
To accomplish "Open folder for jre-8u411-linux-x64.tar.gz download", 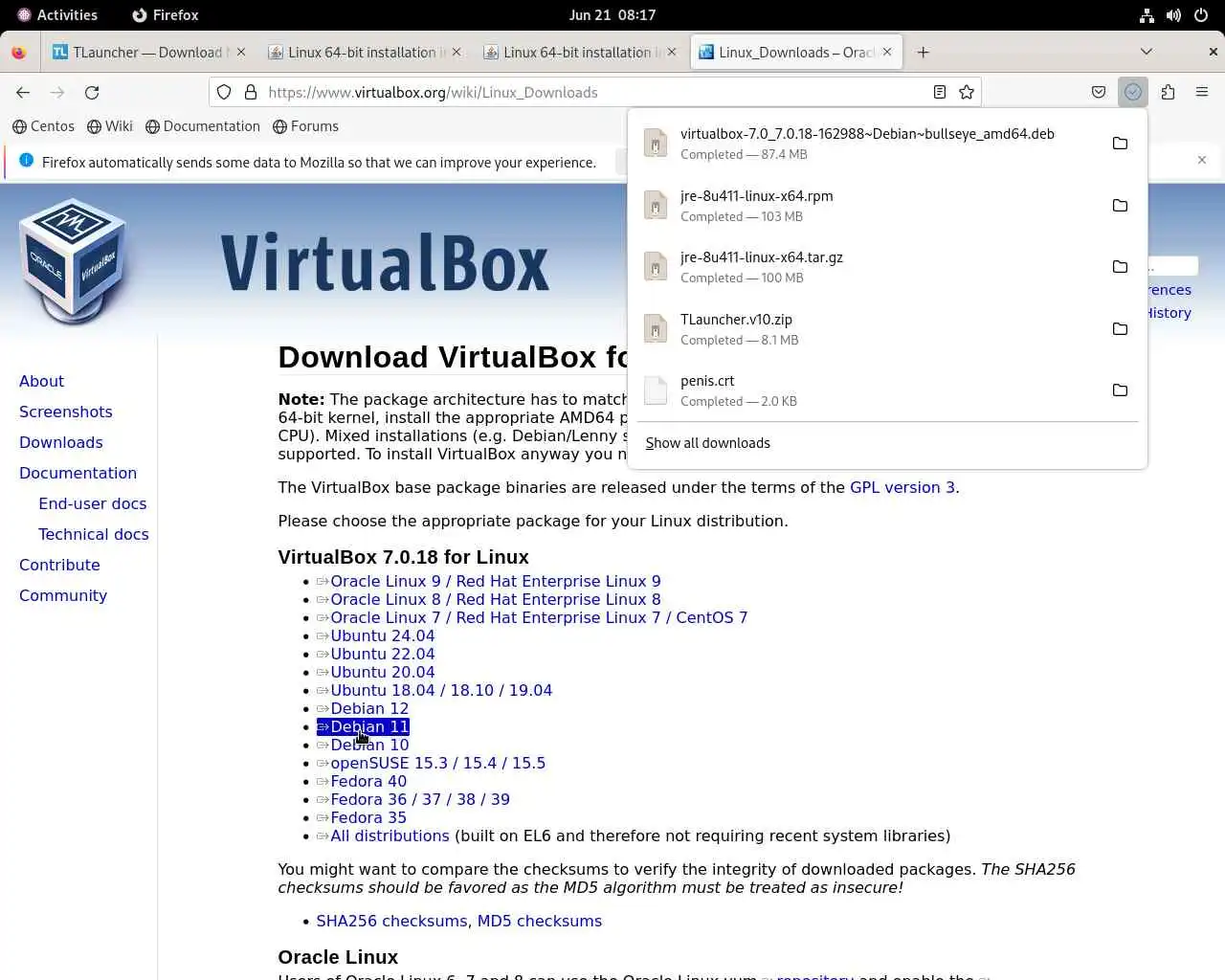I will click(1120, 267).
